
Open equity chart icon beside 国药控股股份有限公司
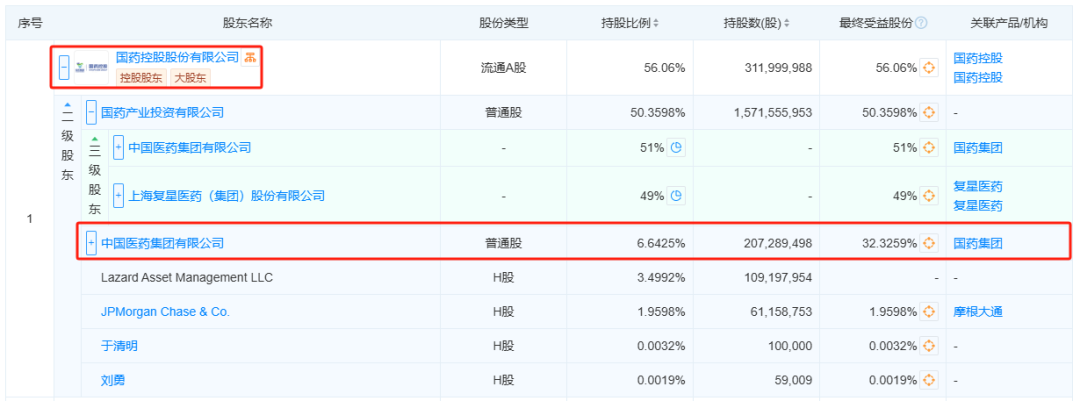coord(250,57)
